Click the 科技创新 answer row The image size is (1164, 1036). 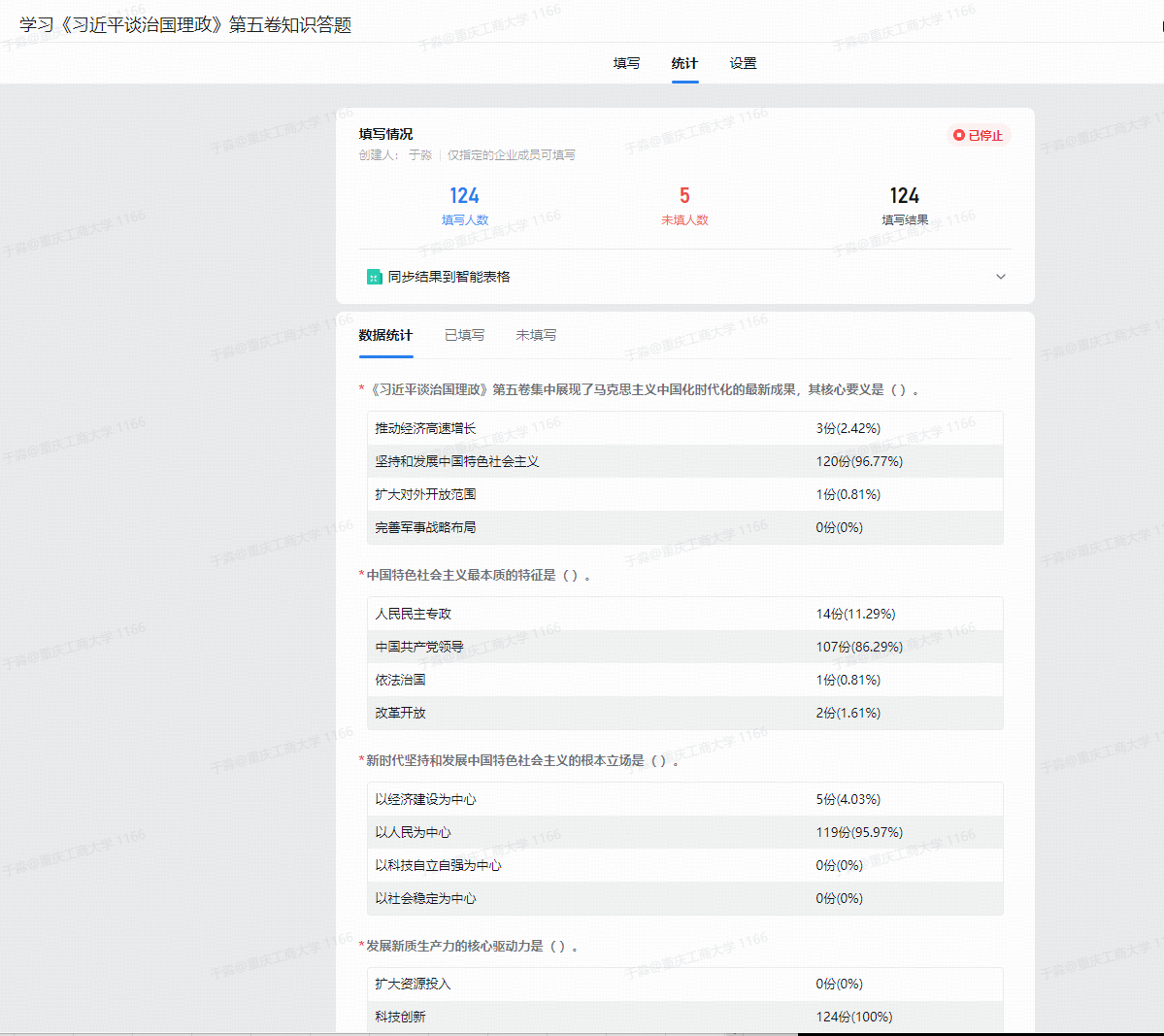[x=684, y=1017]
